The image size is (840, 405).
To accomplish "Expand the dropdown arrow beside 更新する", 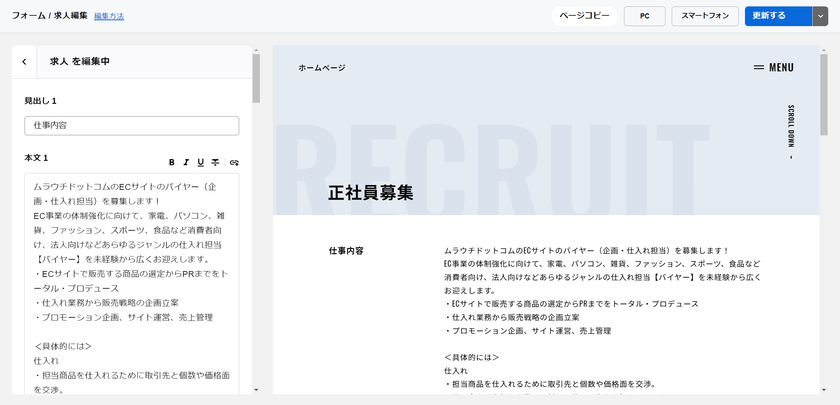I will click(820, 16).
